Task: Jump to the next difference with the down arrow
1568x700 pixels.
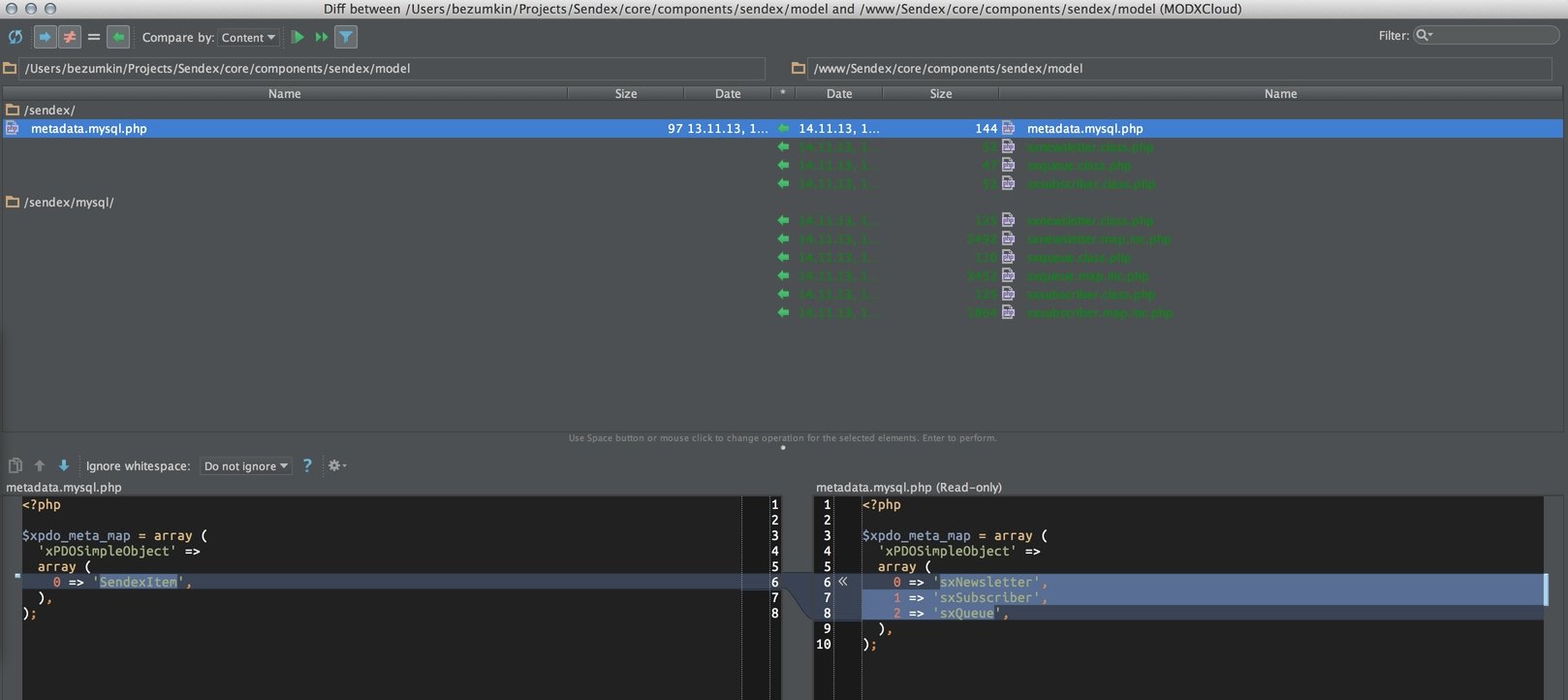Action: pos(64,465)
